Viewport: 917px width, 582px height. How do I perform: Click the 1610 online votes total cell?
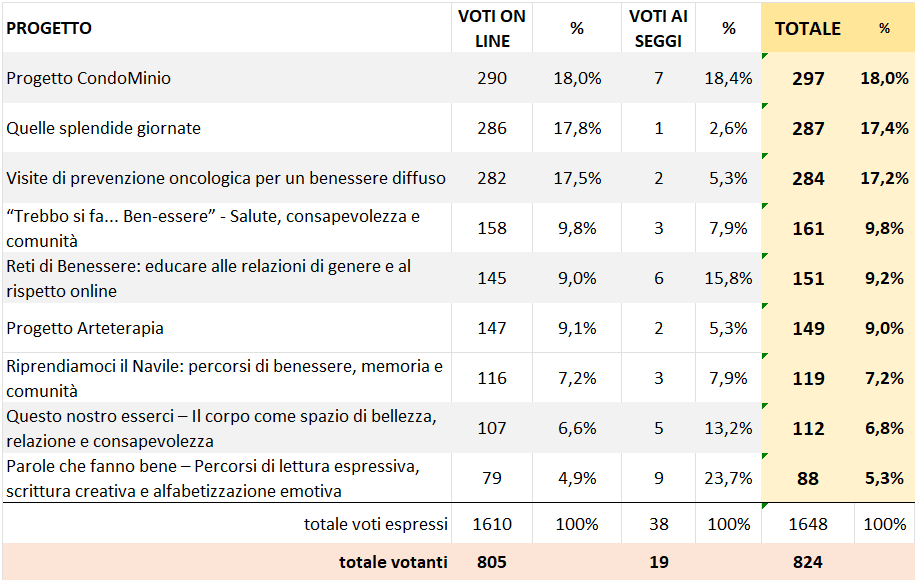tap(491, 524)
